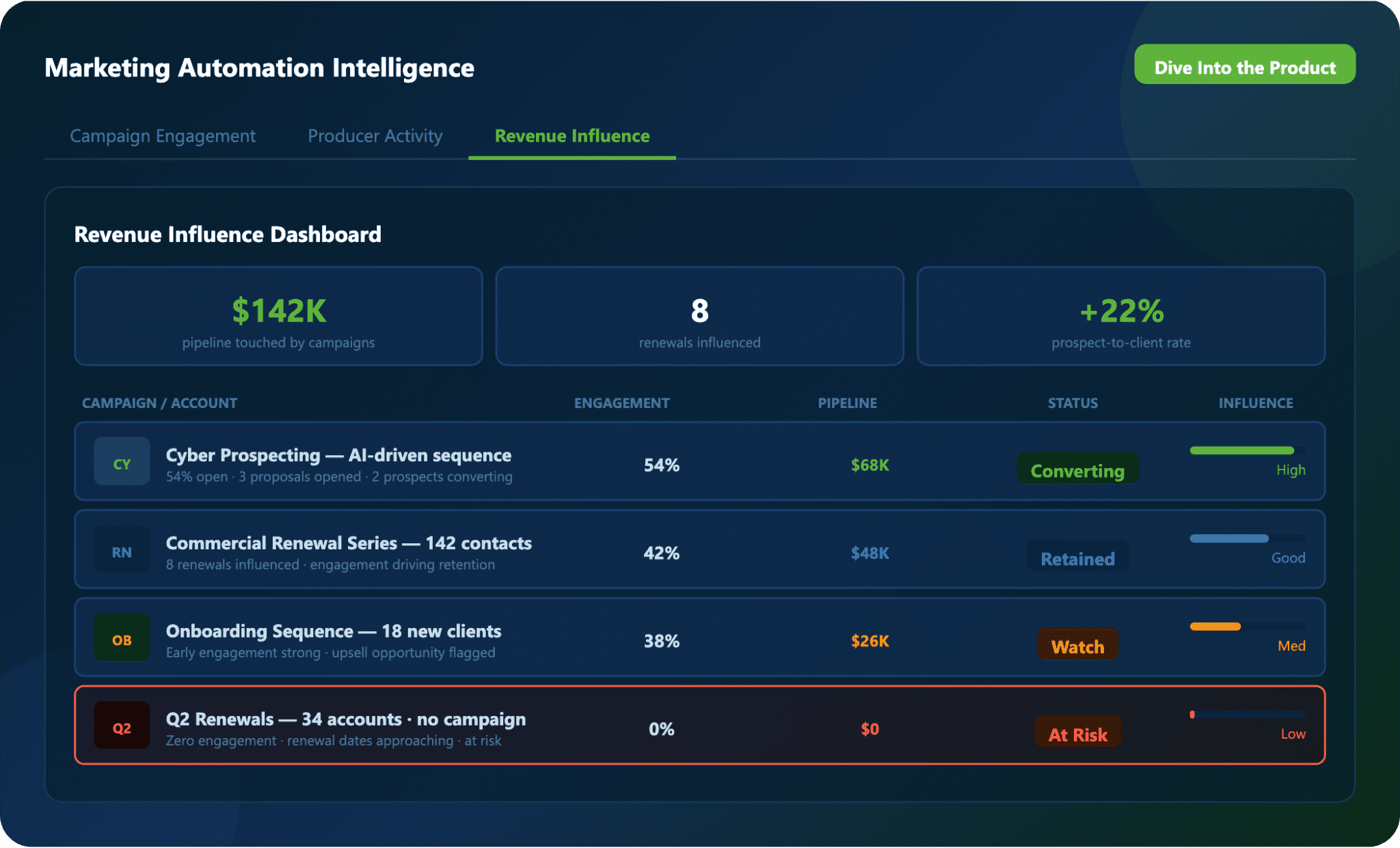
Task: Open the $142K pipeline stat card
Action: [x=278, y=316]
